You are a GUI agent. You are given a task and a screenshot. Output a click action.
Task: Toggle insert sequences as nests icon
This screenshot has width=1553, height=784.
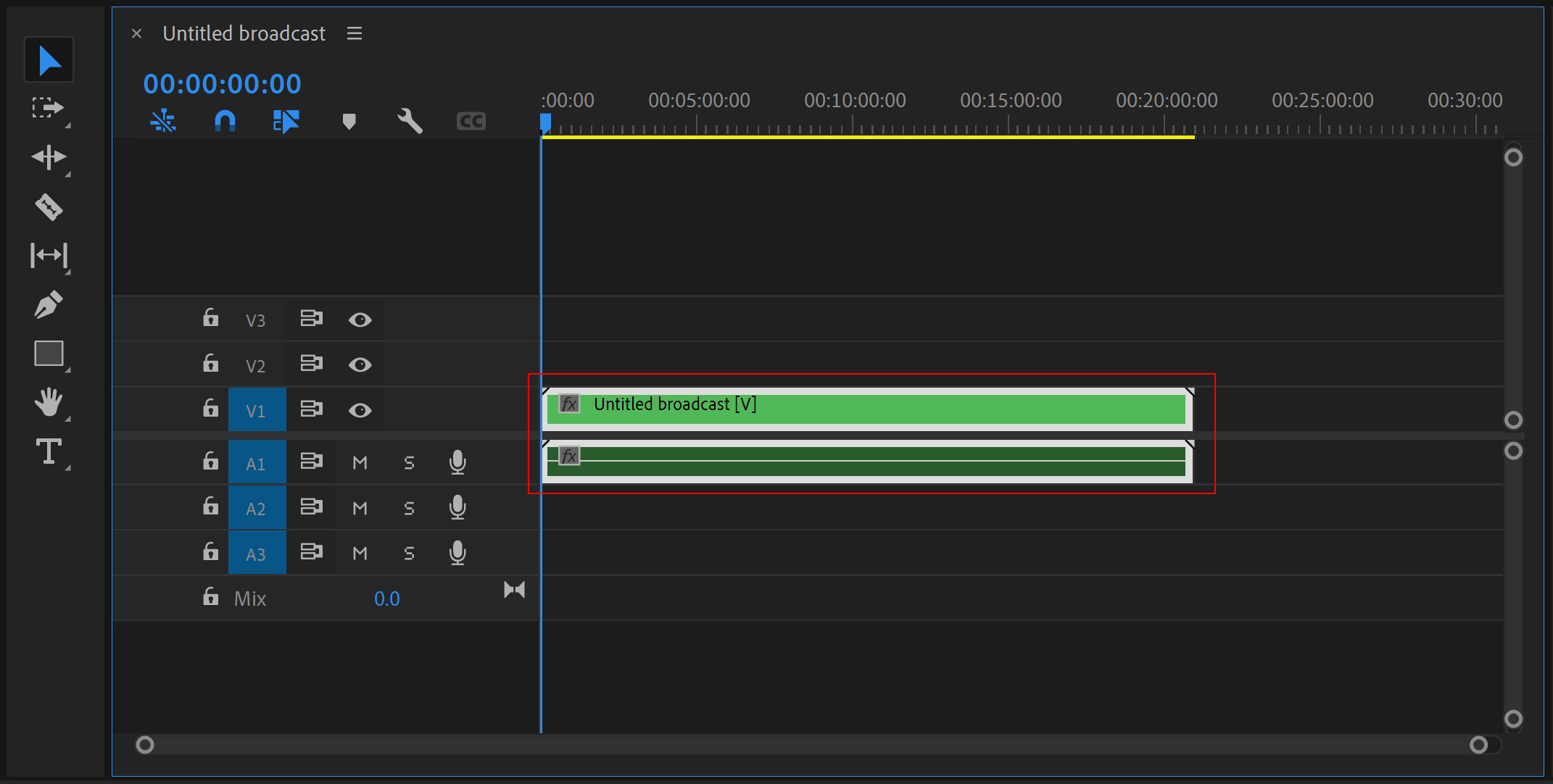(x=163, y=121)
